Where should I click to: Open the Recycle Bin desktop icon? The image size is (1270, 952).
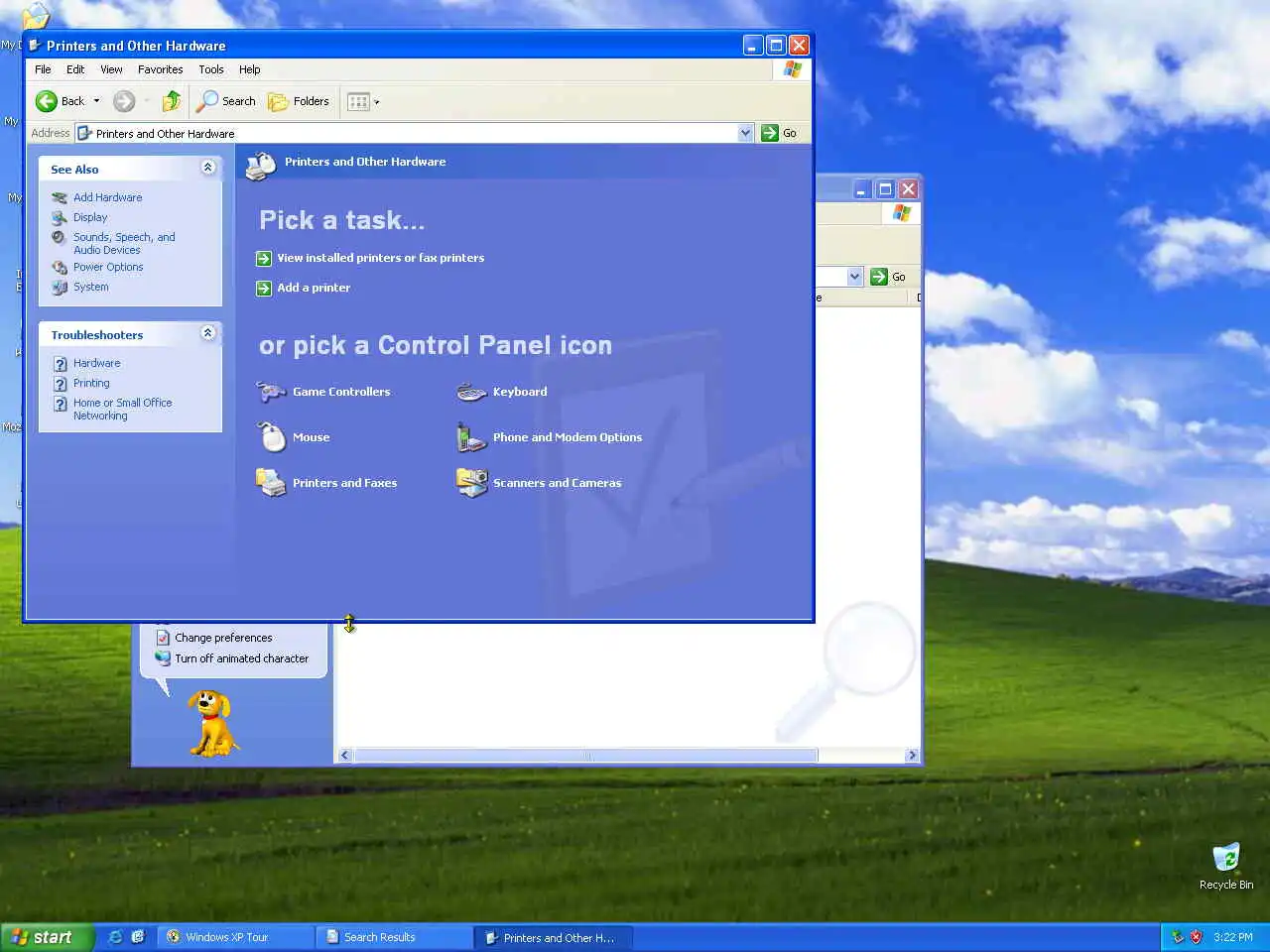click(1226, 867)
